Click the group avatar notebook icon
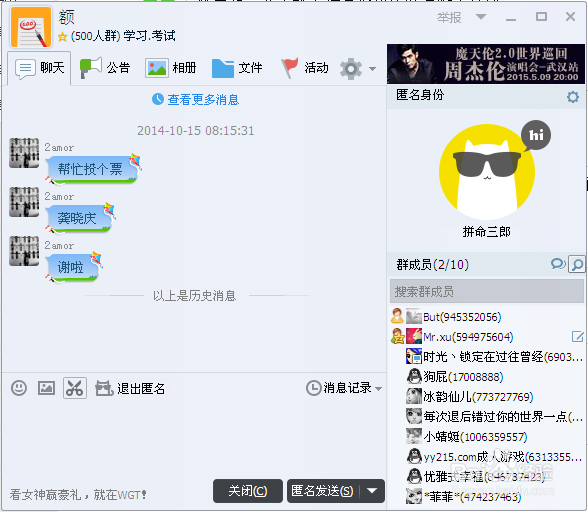588x512 pixels. click(31, 27)
